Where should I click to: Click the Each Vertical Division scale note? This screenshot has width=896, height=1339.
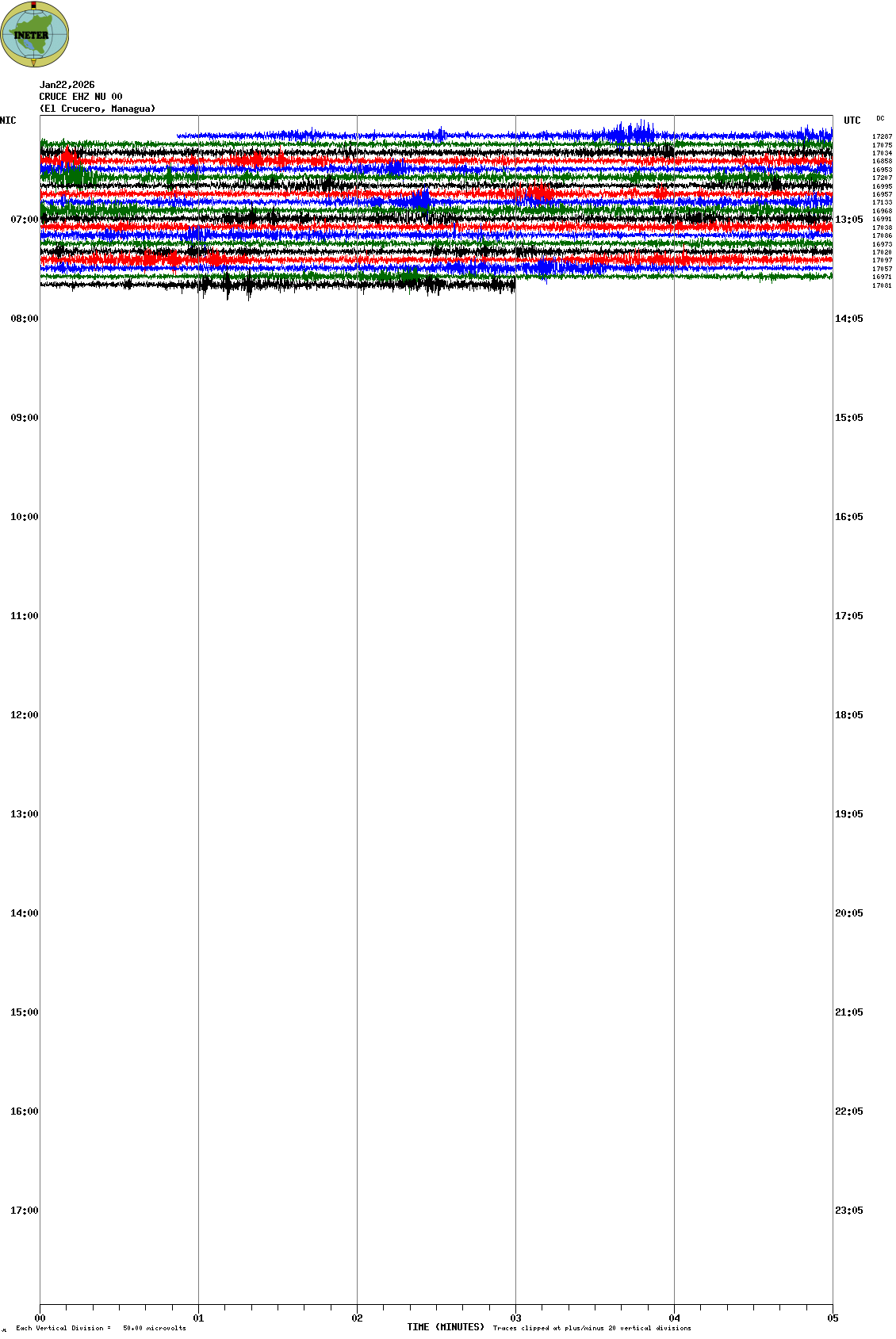pos(101,1328)
